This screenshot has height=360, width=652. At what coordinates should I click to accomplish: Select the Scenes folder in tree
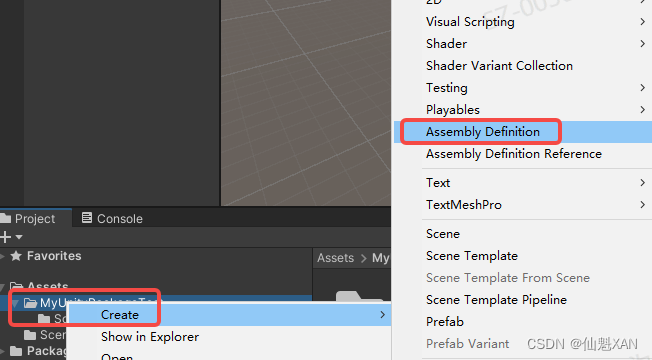52,335
